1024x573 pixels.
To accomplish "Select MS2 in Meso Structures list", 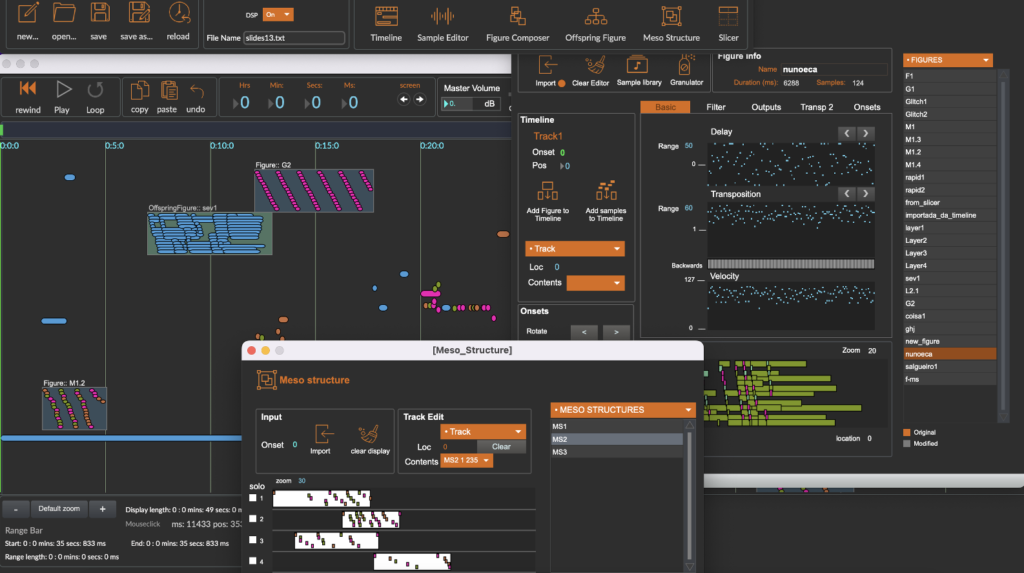I will [x=616, y=439].
